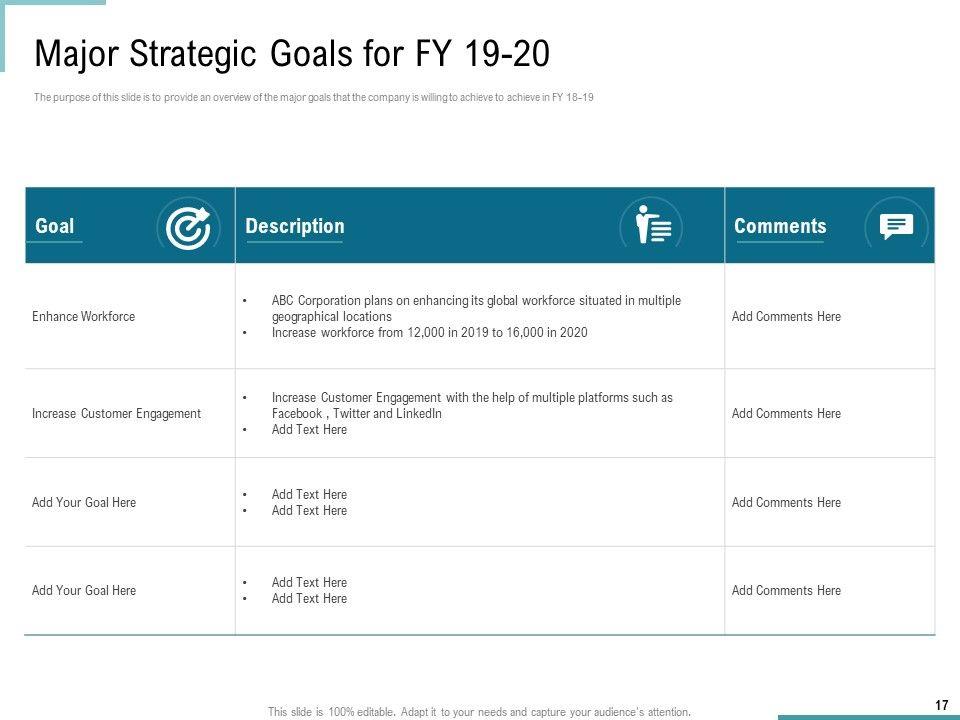The height and width of the screenshot is (720, 960).
Task: Click 'Add Comments Here' in Customer Engagement row
Action: click(786, 413)
